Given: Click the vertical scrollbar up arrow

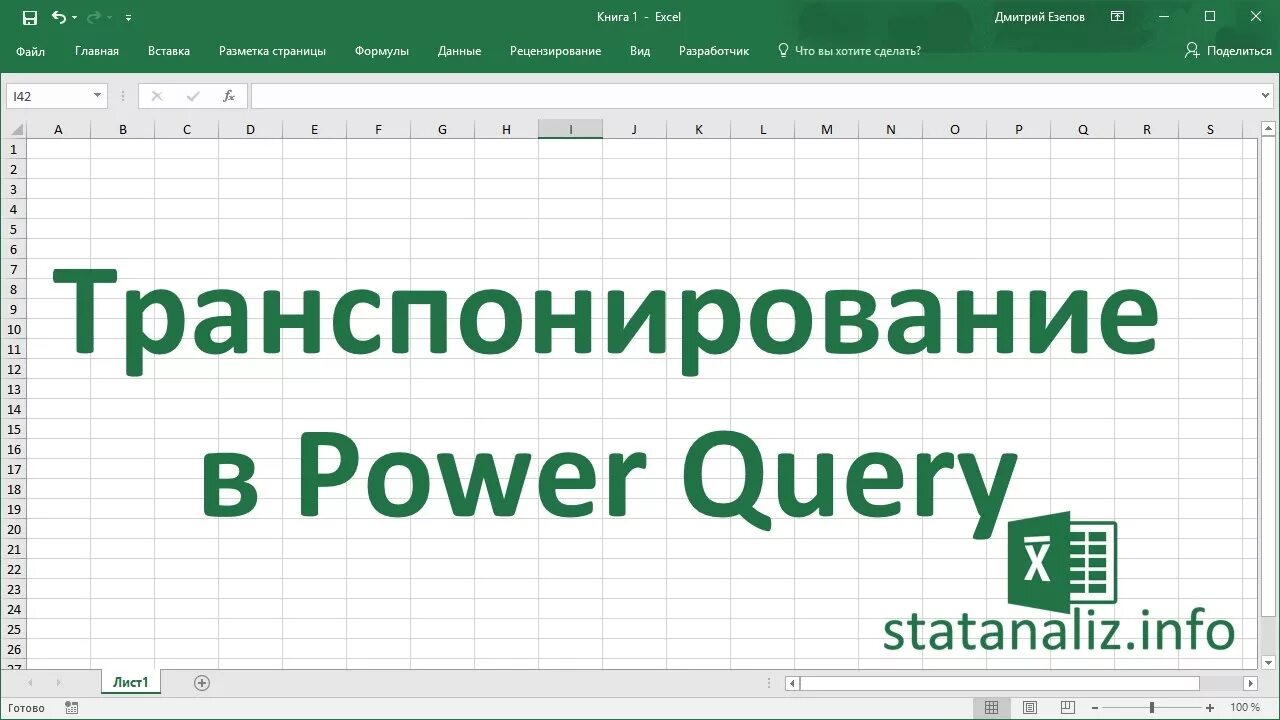Looking at the screenshot, I should (x=1268, y=129).
